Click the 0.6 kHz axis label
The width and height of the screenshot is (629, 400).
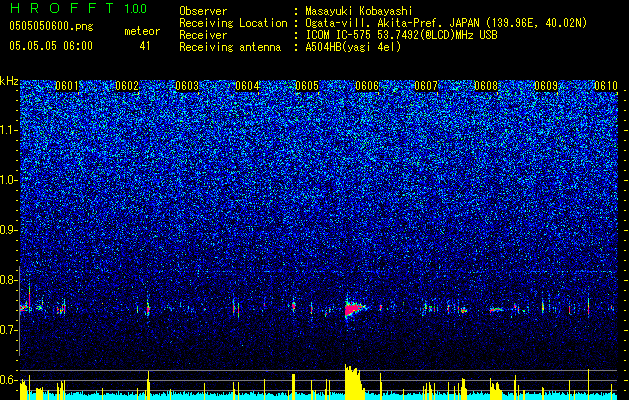pyautogui.click(x=9, y=380)
